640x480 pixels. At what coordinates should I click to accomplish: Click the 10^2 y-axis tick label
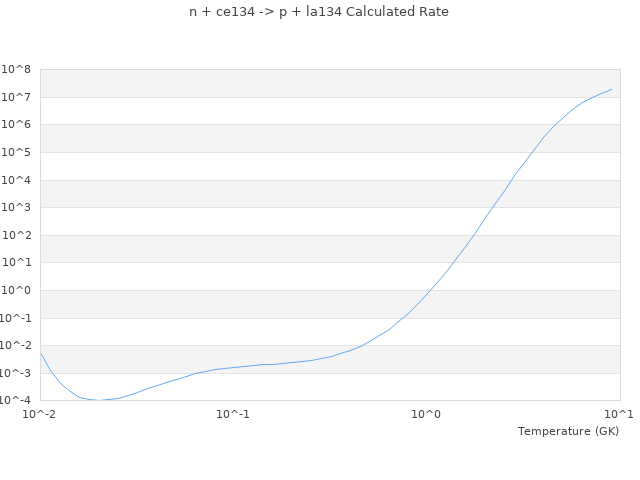(x=16, y=236)
